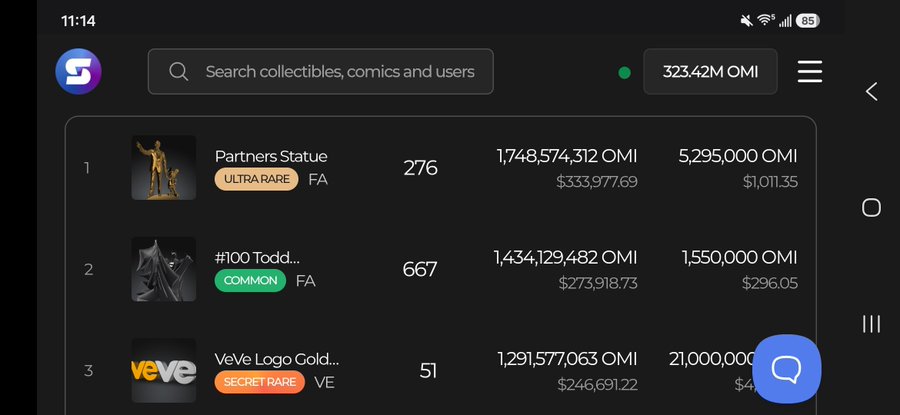Click rank number 1
Viewport: 900px width, 415px height.
87,168
